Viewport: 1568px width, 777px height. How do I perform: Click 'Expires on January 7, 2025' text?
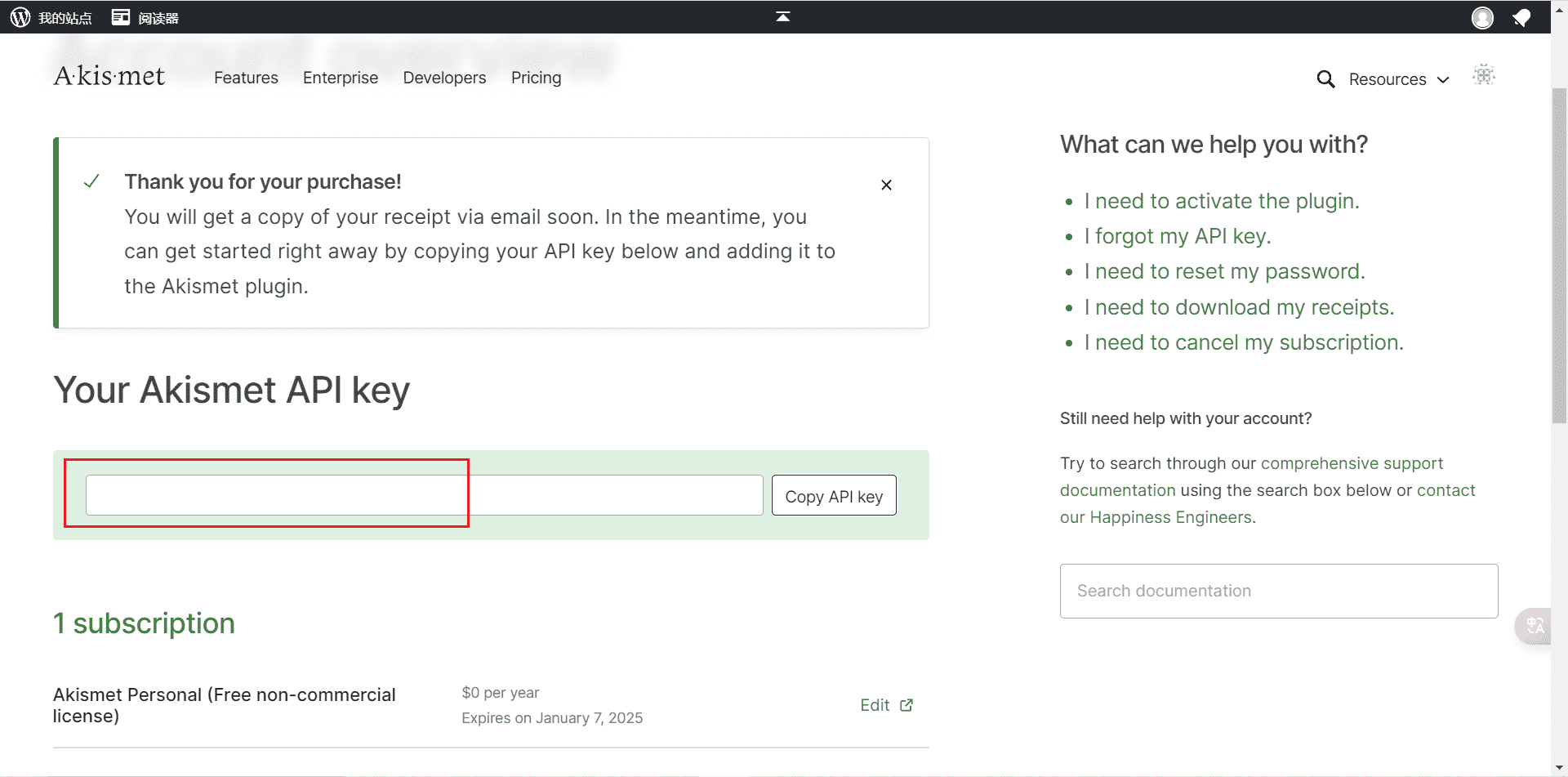point(552,718)
